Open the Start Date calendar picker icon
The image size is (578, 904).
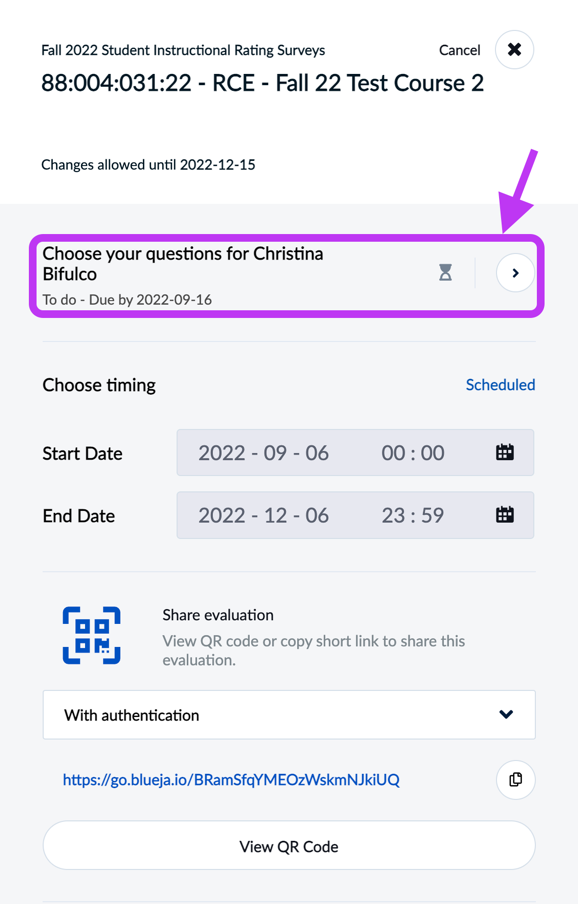tap(505, 453)
